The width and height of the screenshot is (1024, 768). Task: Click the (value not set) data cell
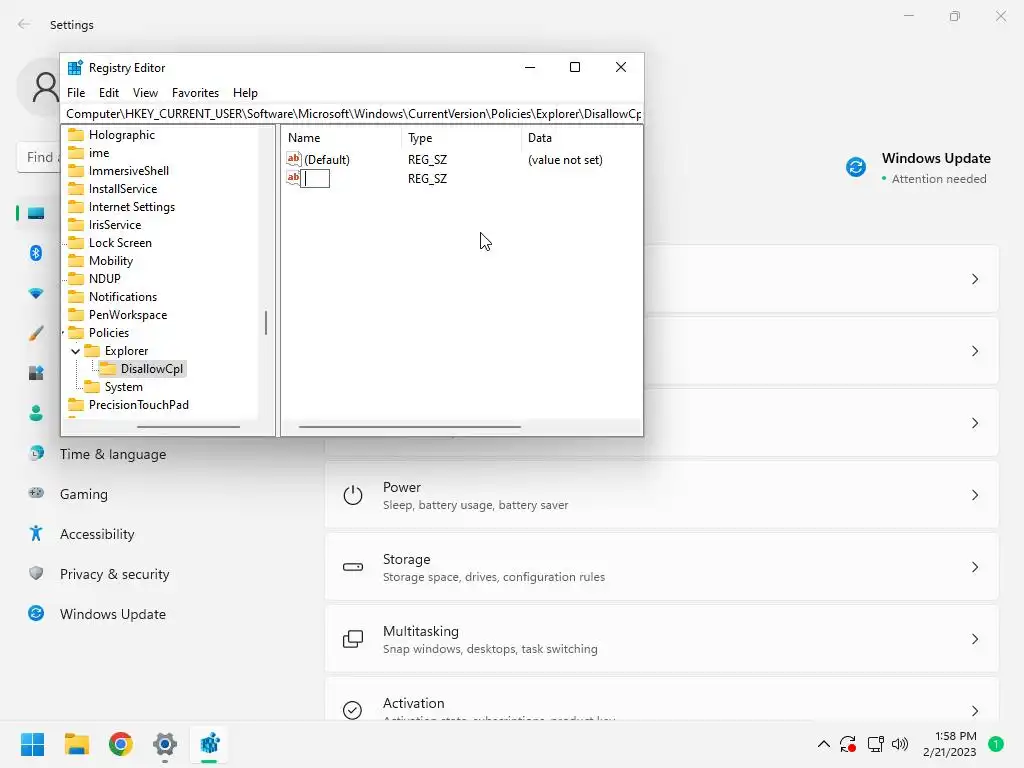[x=565, y=159]
